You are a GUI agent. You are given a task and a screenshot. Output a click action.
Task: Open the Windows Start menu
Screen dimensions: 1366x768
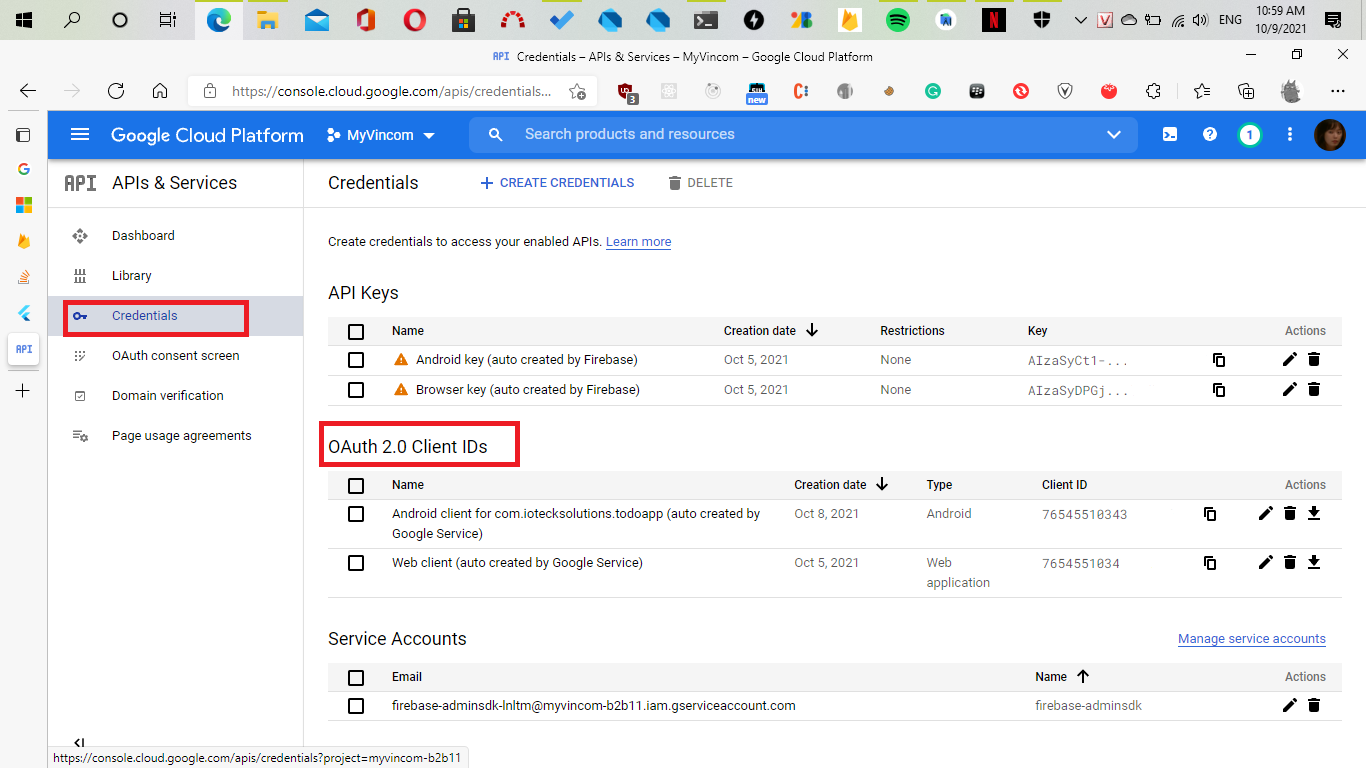click(24, 20)
